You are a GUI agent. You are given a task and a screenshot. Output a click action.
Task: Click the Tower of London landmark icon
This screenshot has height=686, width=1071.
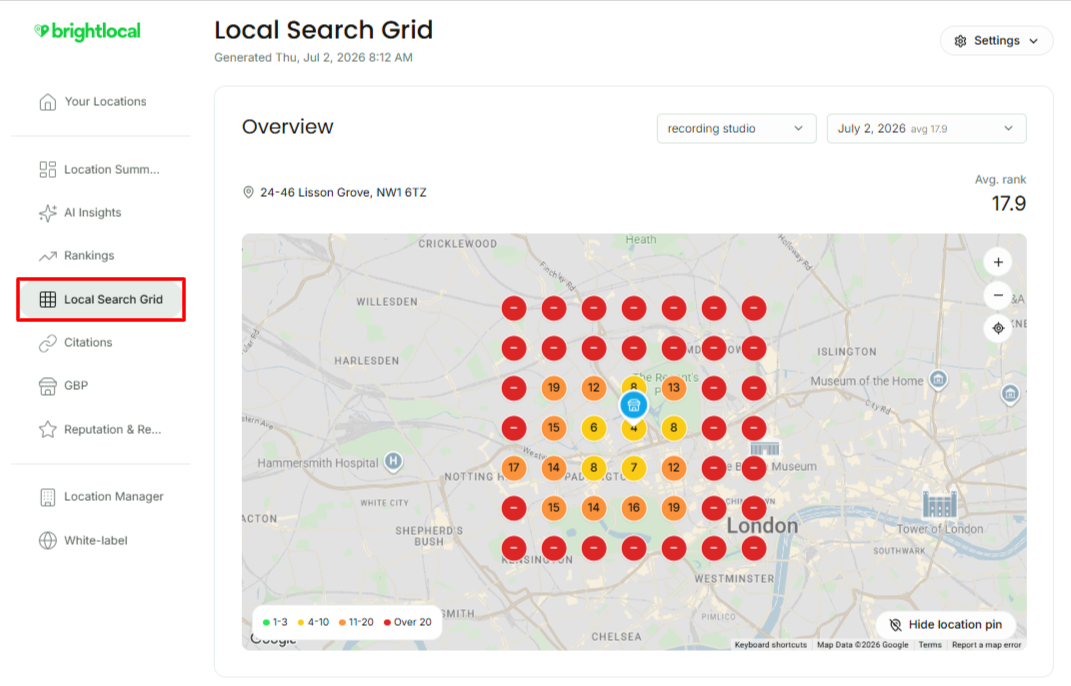coord(940,504)
